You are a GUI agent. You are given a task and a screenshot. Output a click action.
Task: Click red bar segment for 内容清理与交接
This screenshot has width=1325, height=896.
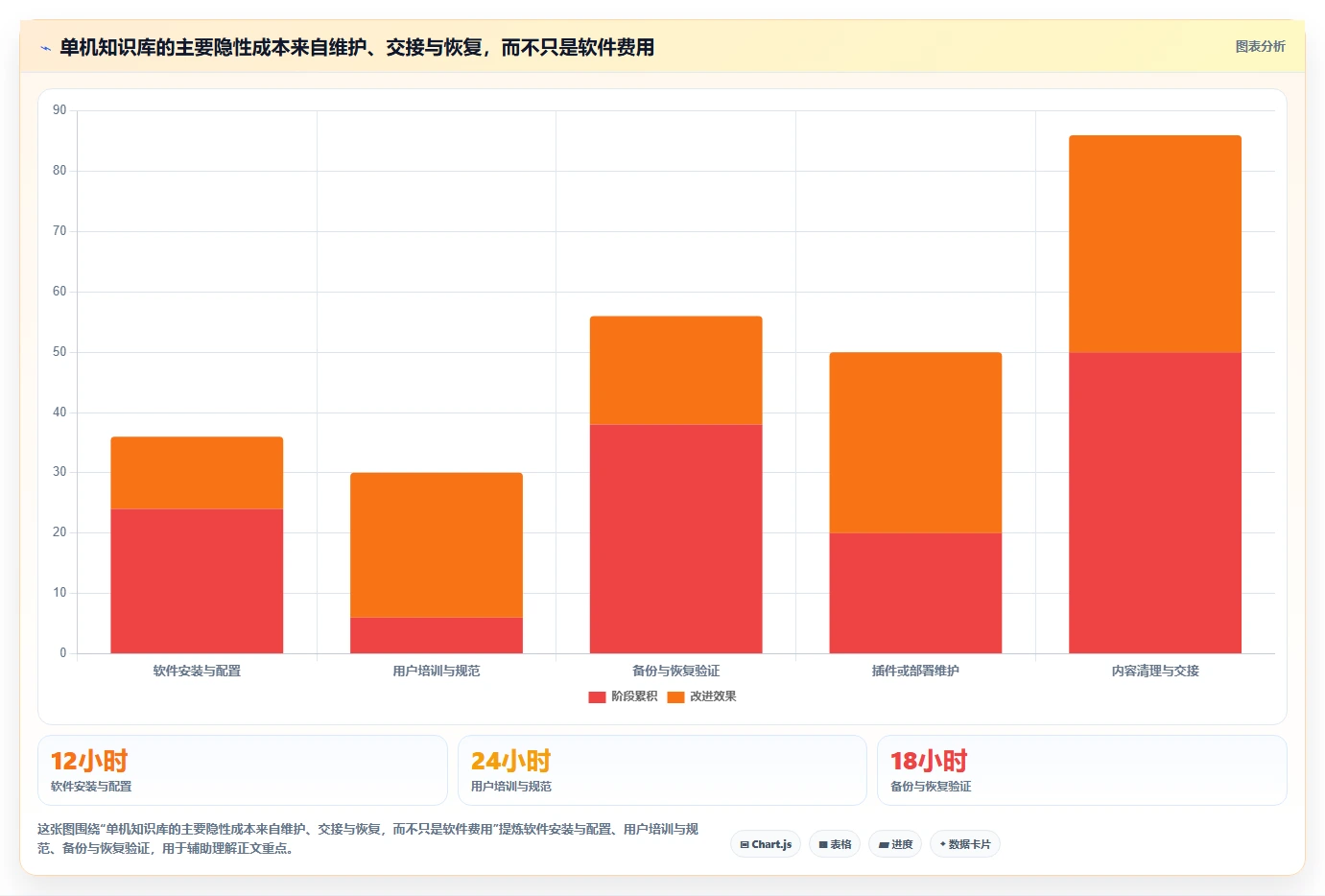pyautogui.click(x=1155, y=503)
